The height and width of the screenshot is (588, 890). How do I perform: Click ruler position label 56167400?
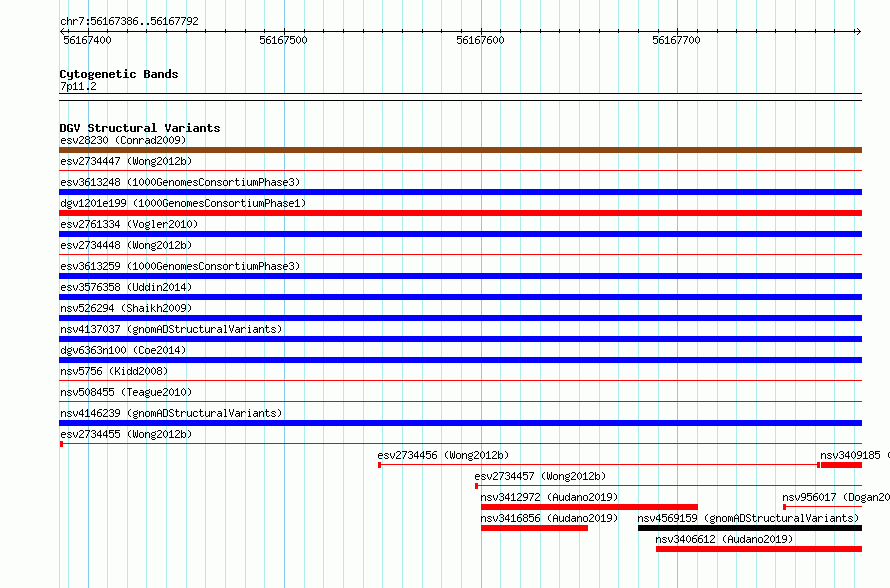(87, 40)
